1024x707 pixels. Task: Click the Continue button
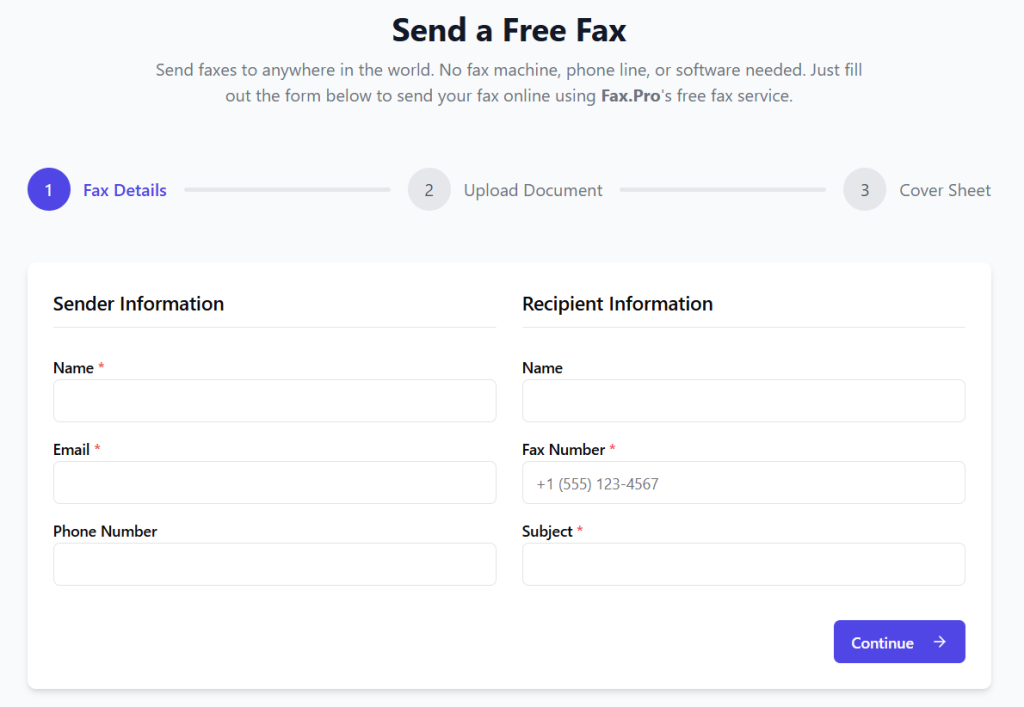pyautogui.click(x=899, y=642)
